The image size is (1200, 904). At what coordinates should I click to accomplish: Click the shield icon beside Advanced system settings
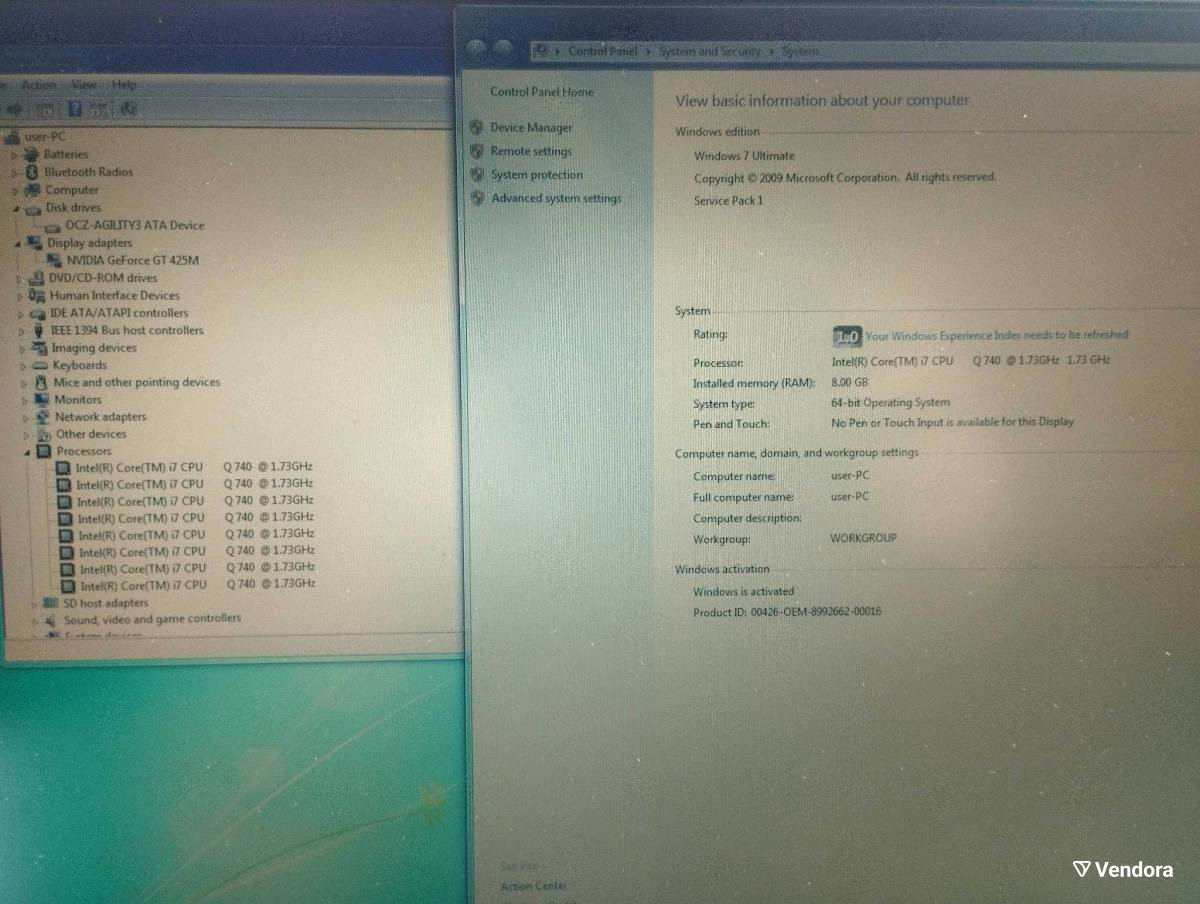click(478, 199)
